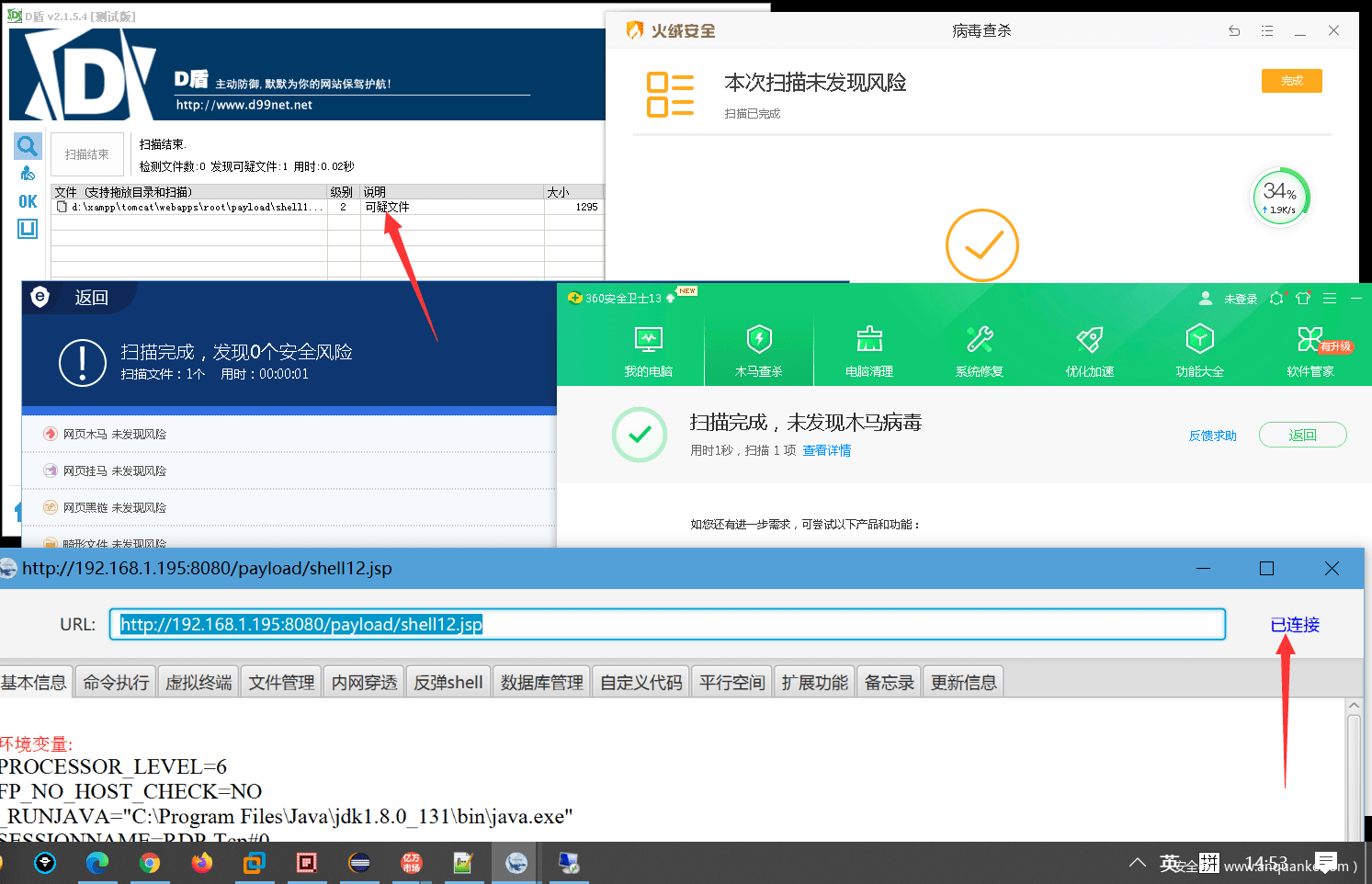1372x884 pixels.
Task: Open Microsoft Edge from the taskbar
Action: (96, 863)
